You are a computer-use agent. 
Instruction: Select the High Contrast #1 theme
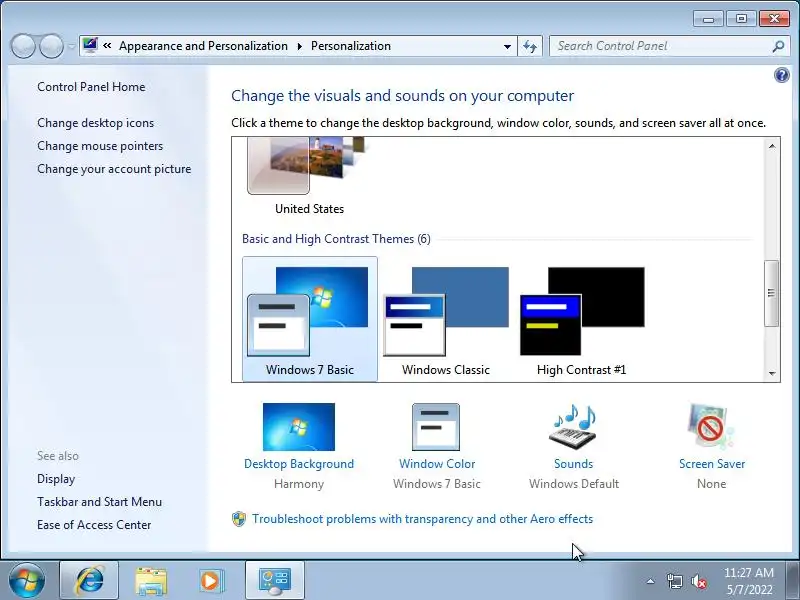coord(582,319)
